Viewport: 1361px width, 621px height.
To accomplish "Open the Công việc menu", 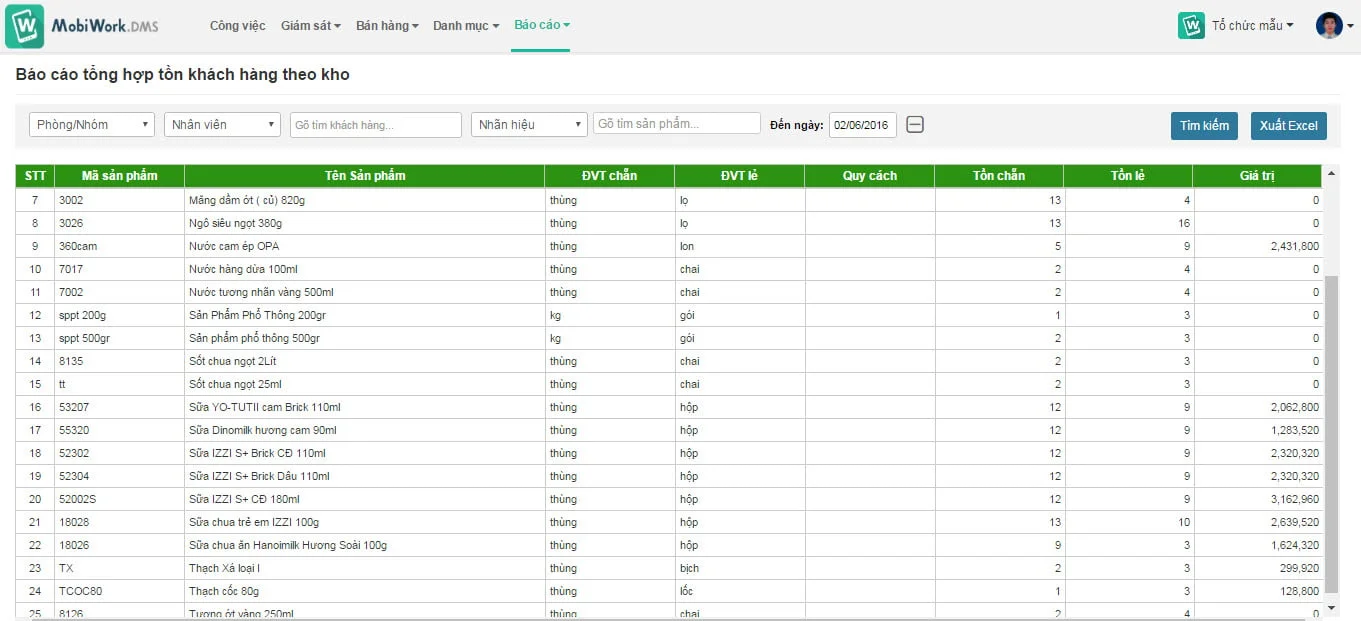I will [237, 26].
